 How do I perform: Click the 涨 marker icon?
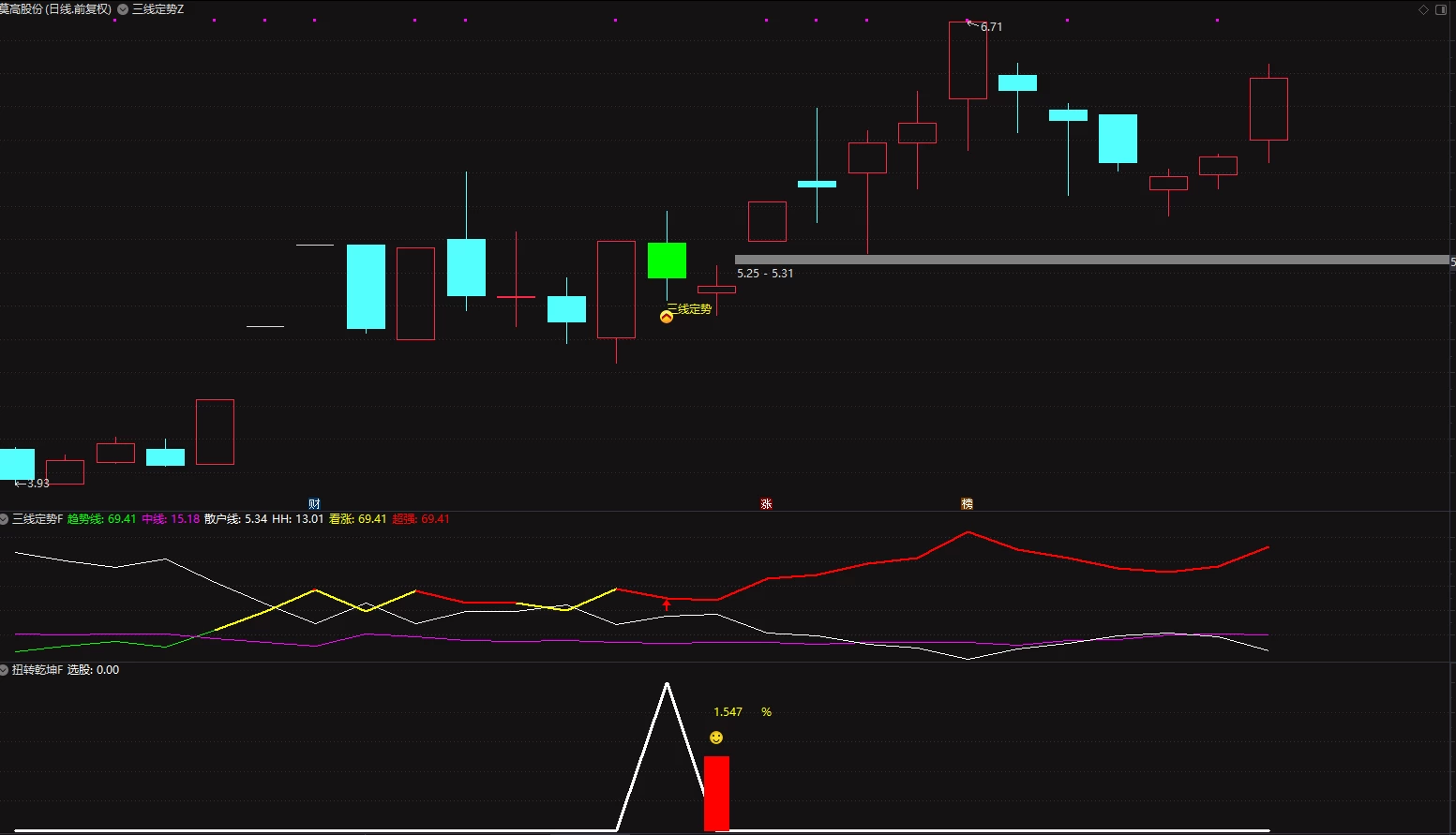click(x=766, y=504)
